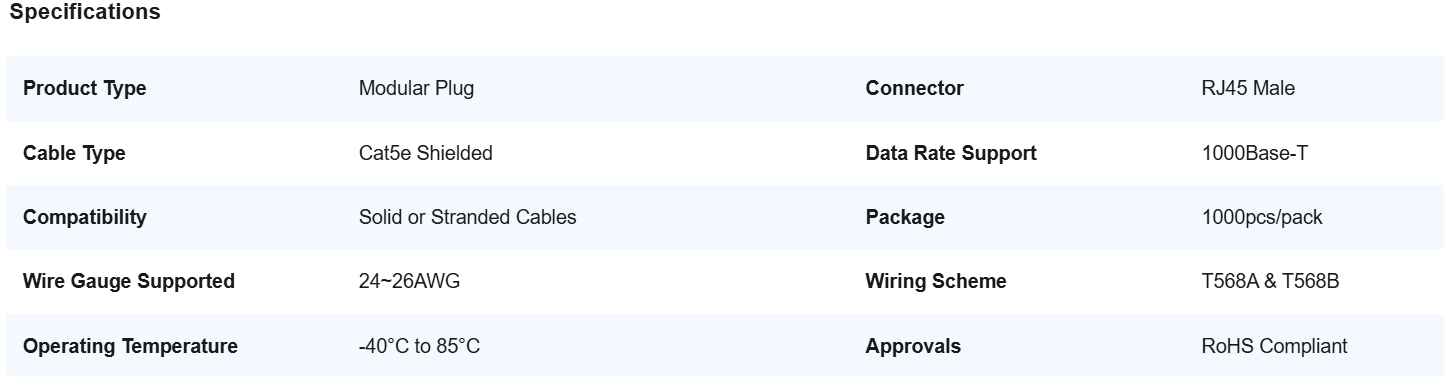This screenshot has height=376, width=1444.
Task: Select the Cable Type label
Action: pyautogui.click(x=74, y=153)
